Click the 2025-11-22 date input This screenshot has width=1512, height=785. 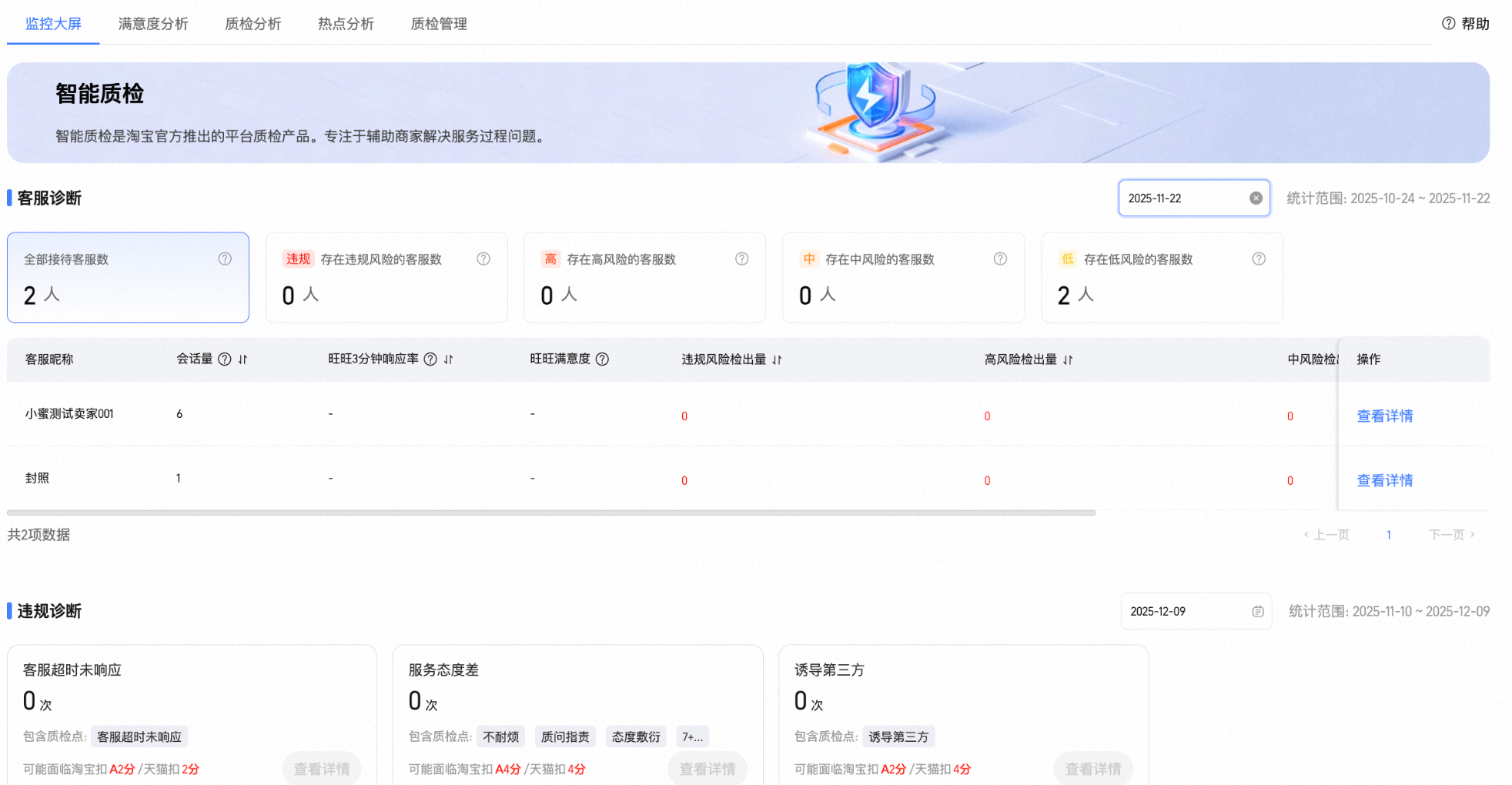point(1194,198)
